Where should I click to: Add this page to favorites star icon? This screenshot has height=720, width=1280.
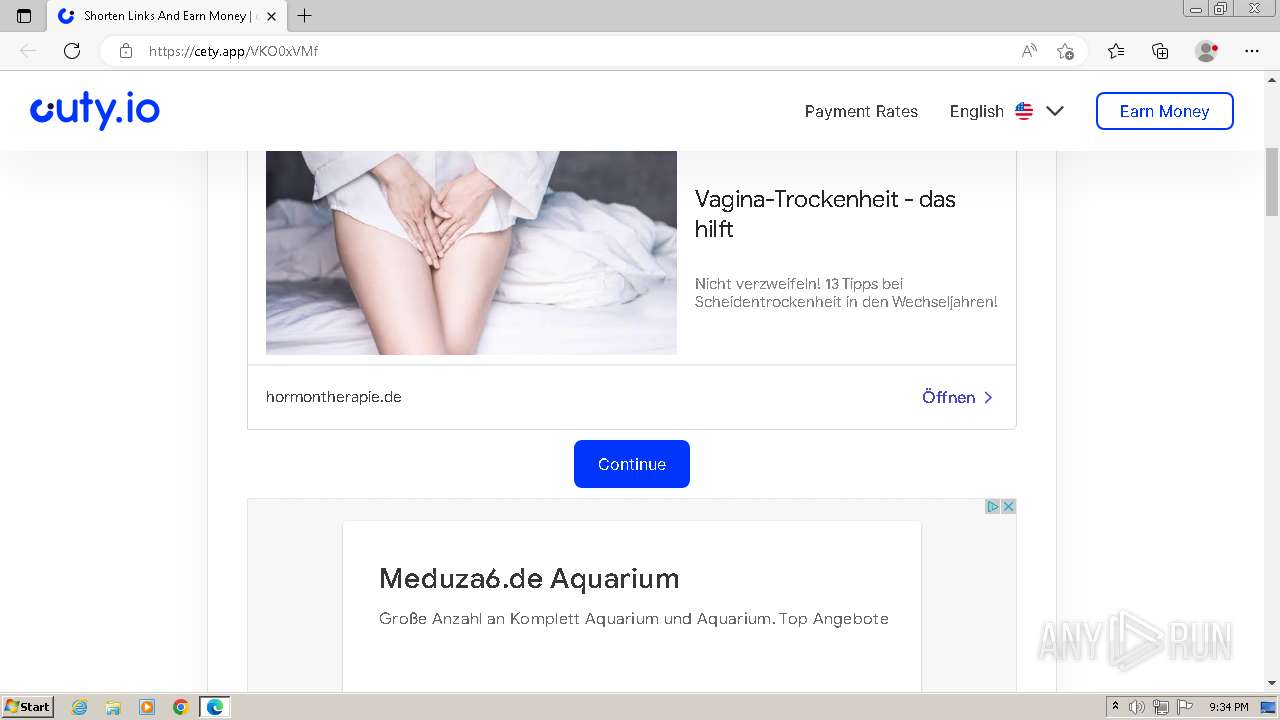pyautogui.click(x=1066, y=51)
